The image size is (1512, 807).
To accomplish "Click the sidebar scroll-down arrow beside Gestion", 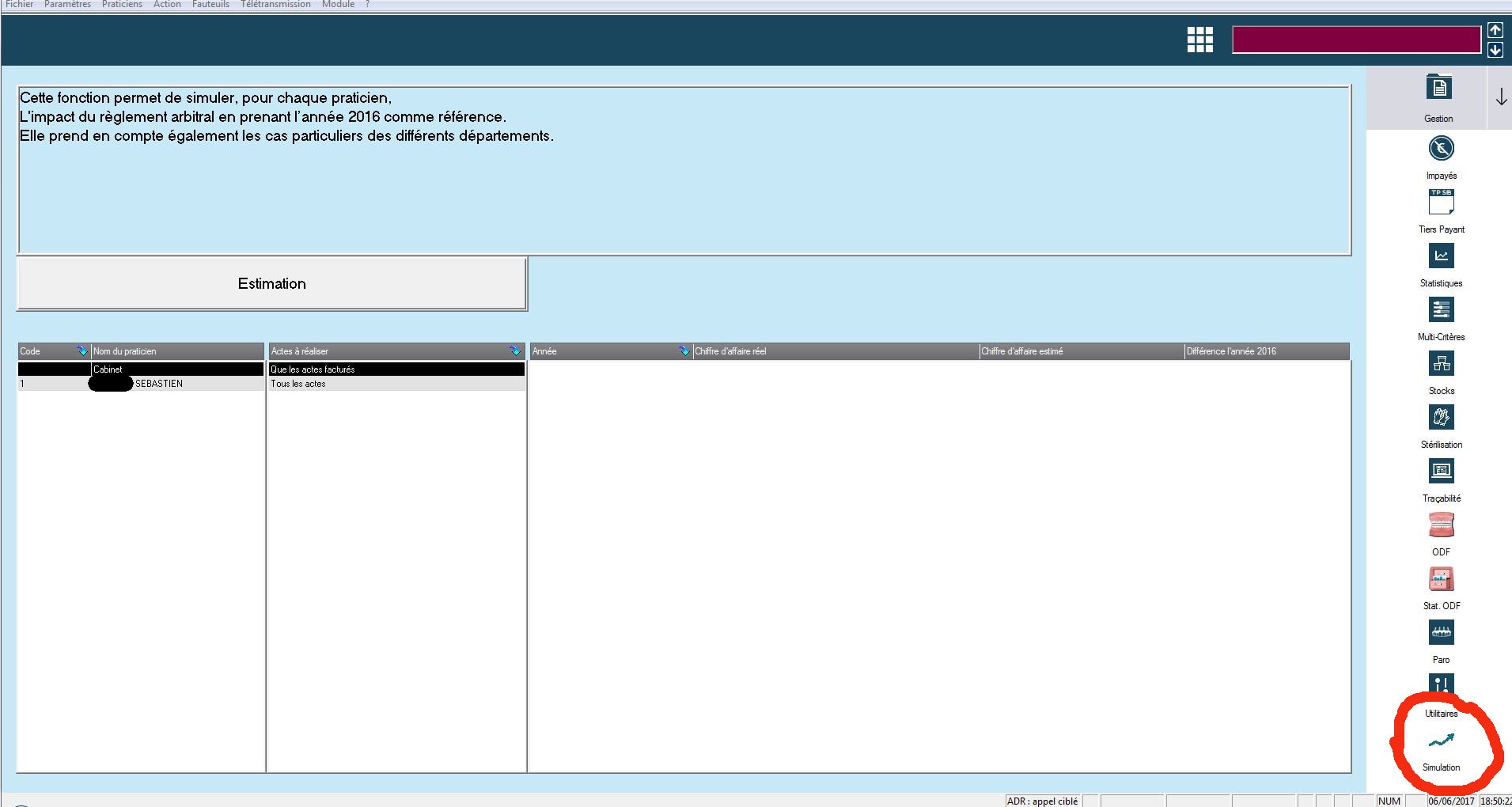I will click(x=1500, y=98).
